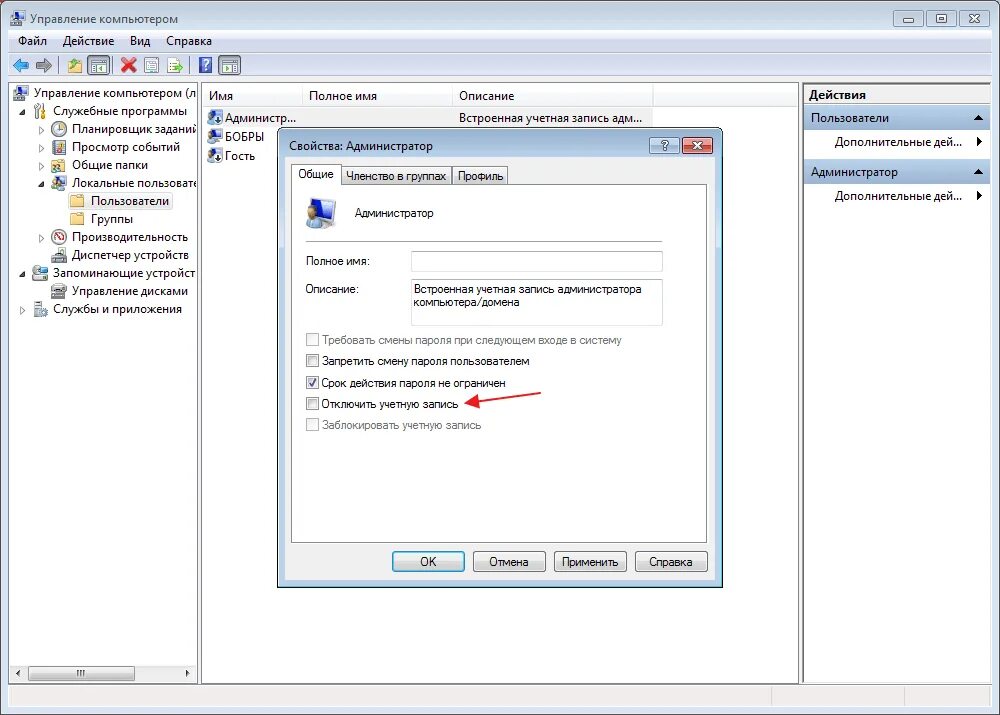Click the blue Back arrow in toolbar
This screenshot has height=715, width=1000.
coord(20,65)
